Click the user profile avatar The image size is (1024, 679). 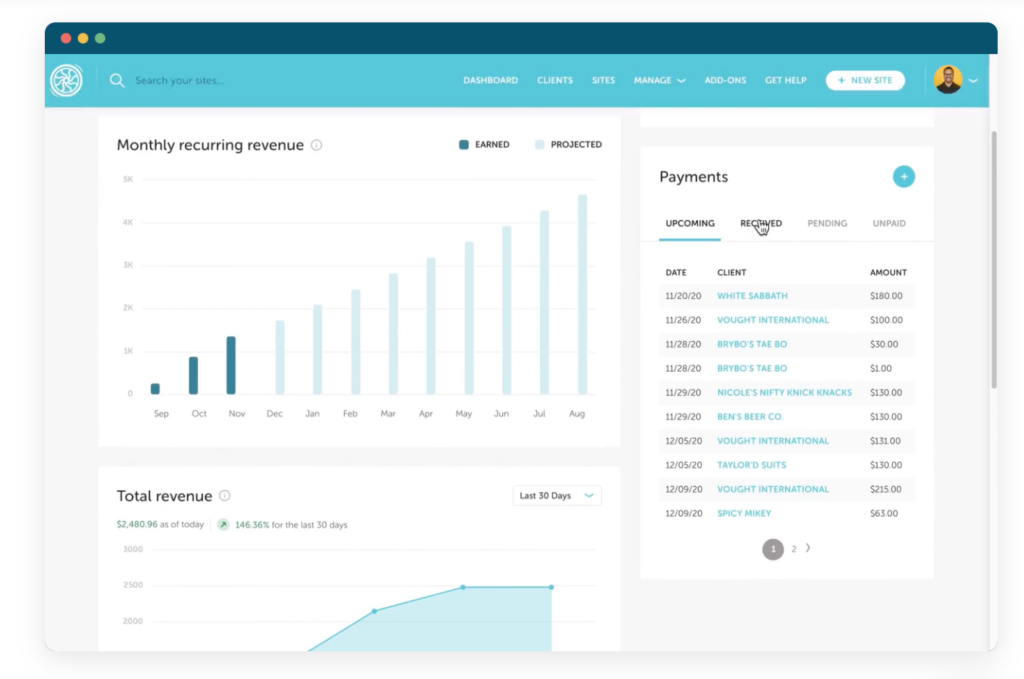[948, 80]
